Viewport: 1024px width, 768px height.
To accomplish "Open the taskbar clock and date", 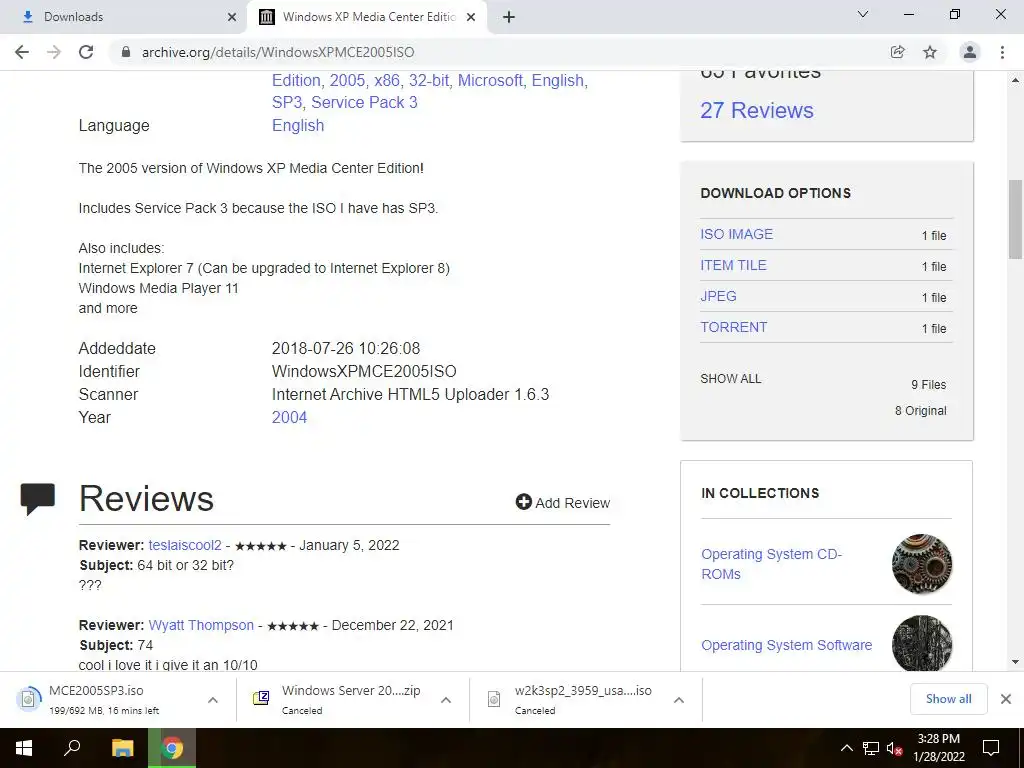I will coord(938,748).
